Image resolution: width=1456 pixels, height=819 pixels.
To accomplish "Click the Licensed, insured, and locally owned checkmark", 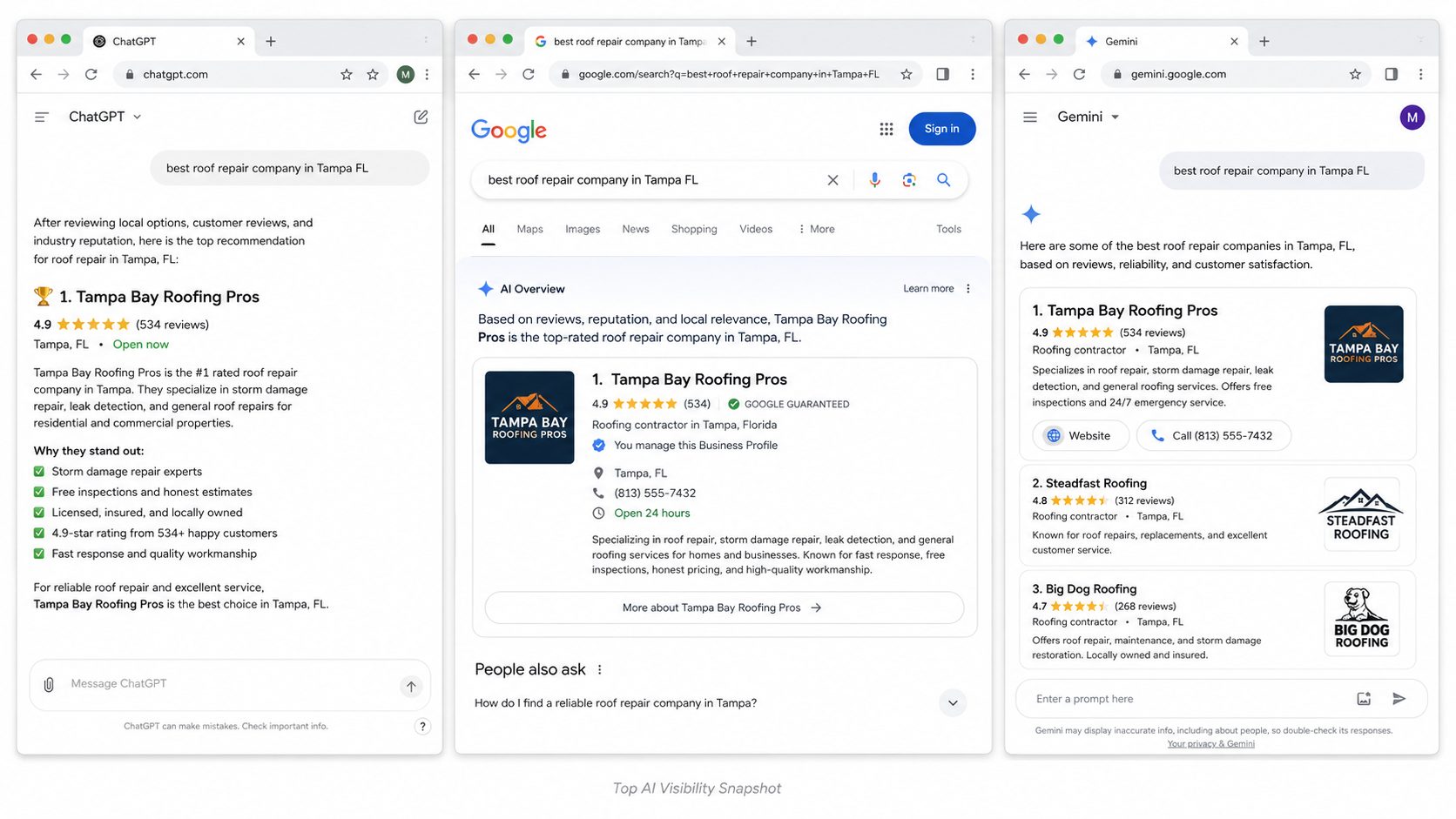I will [38, 513].
